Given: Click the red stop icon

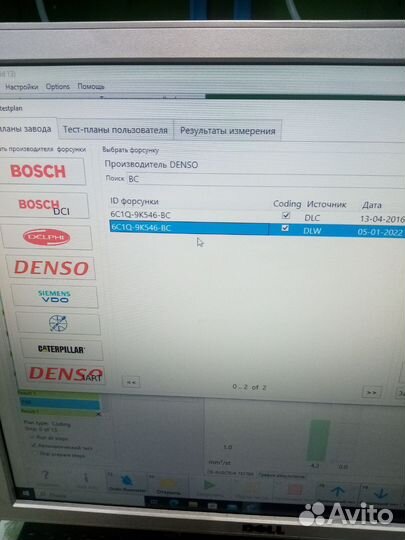Looking at the screenshot, I should coord(295,489).
